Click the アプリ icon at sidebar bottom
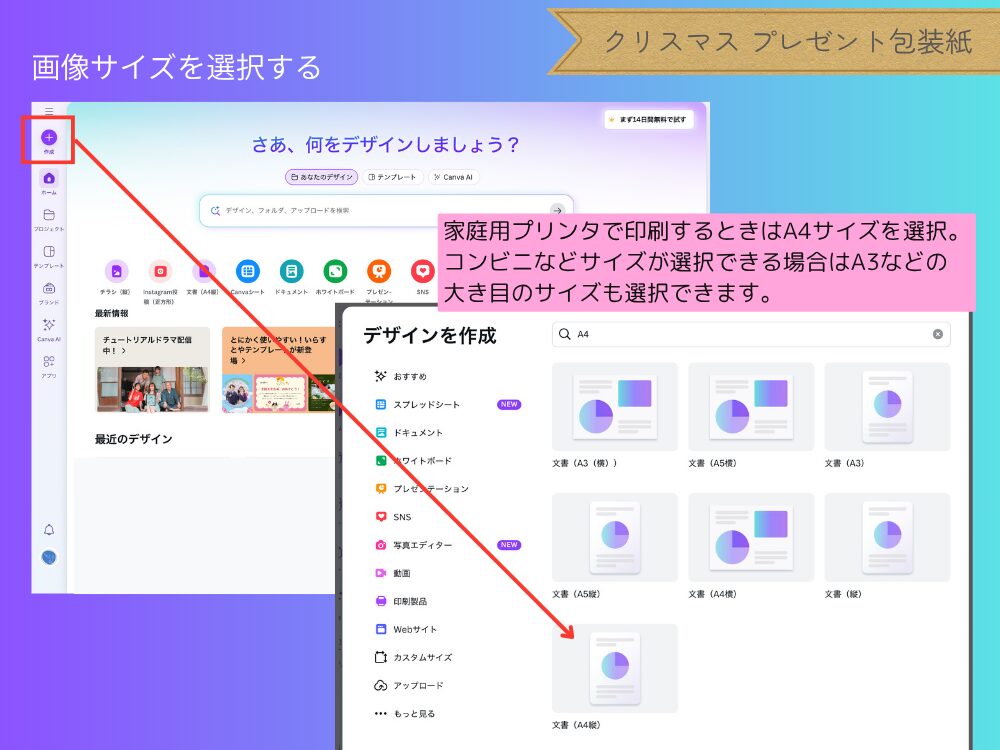1000x750 pixels. (48, 360)
